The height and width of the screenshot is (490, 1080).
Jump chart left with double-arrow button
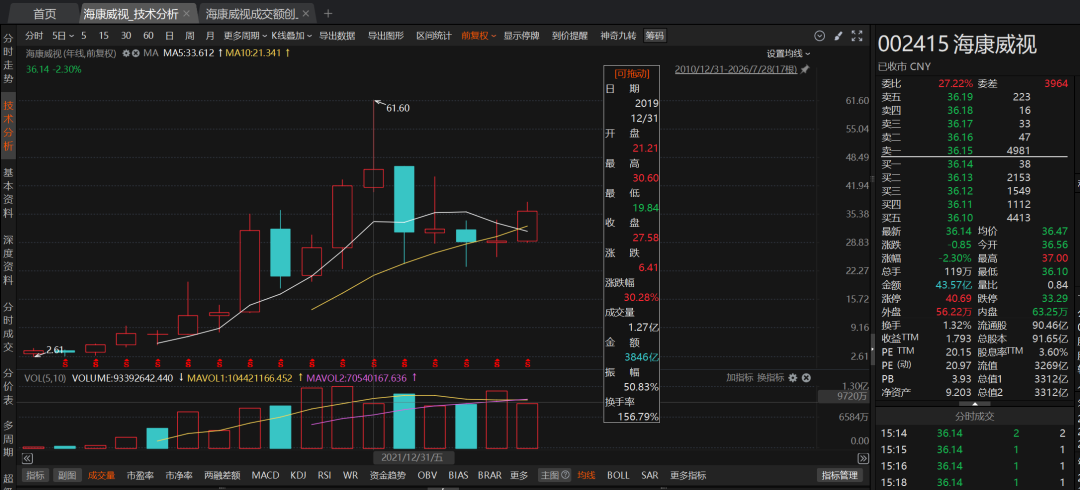[28, 458]
